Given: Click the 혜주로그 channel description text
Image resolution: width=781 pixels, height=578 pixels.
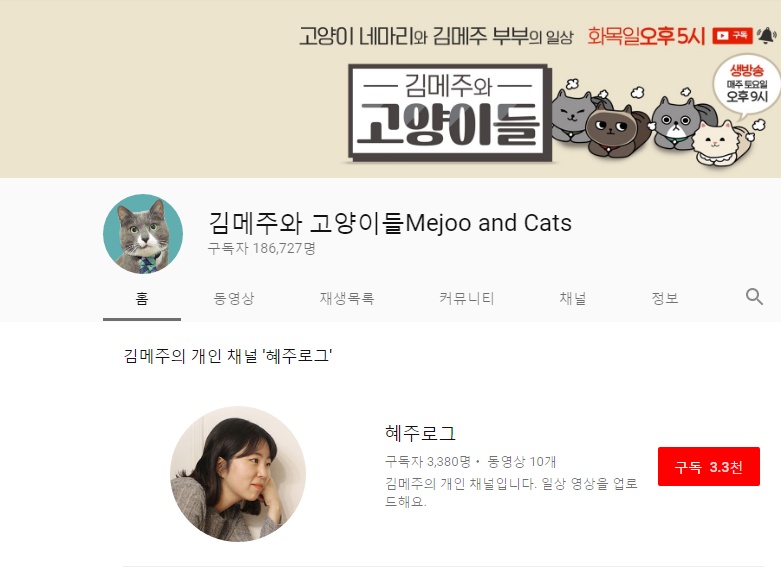Looking at the screenshot, I should tap(511, 492).
